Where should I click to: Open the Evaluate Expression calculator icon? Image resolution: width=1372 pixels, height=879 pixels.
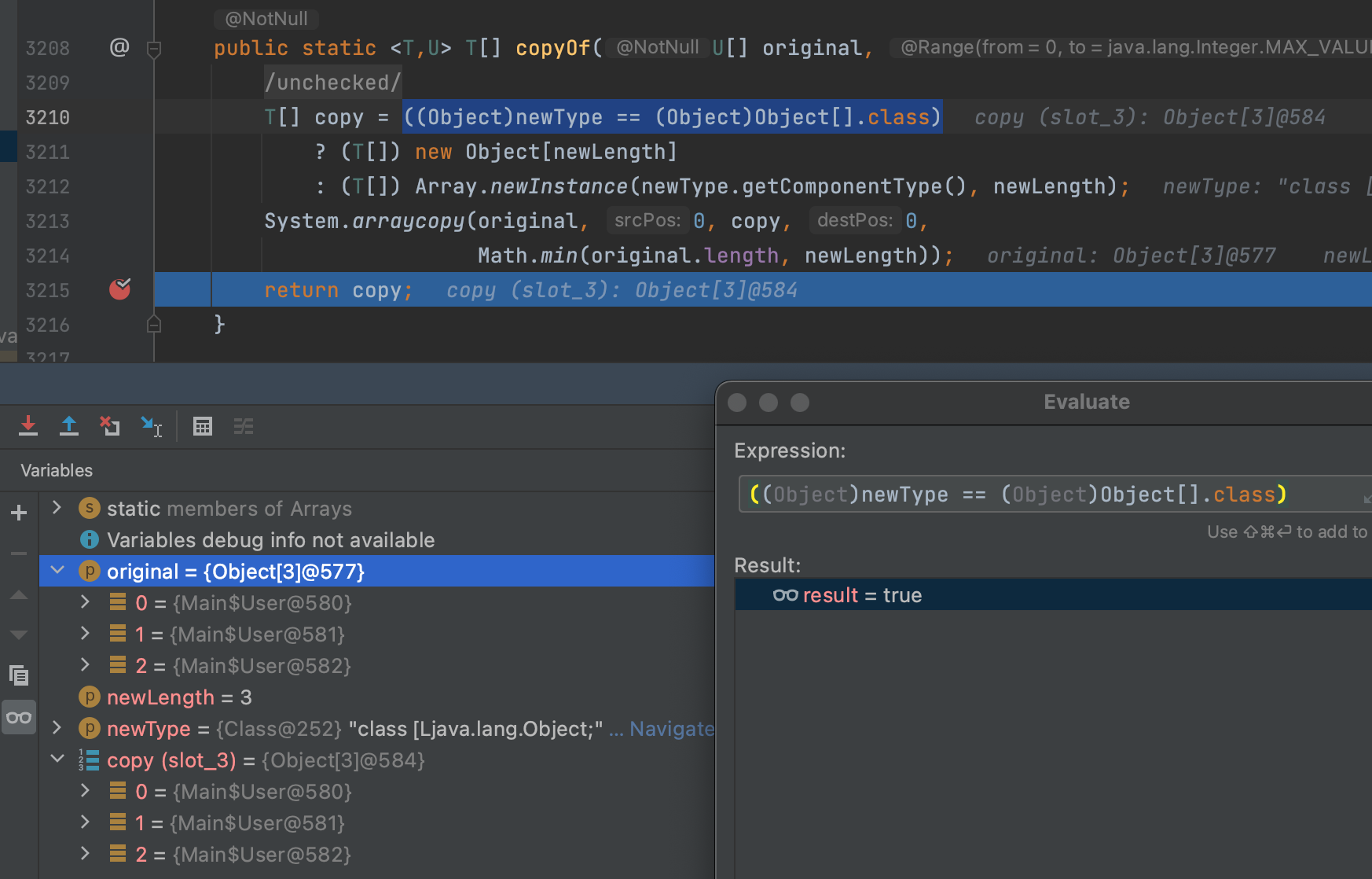[x=203, y=426]
